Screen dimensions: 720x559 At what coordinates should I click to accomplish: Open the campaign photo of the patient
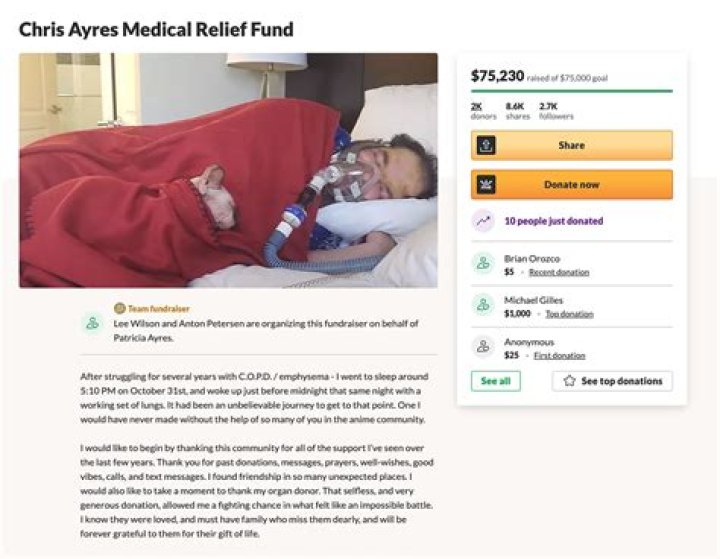point(228,170)
